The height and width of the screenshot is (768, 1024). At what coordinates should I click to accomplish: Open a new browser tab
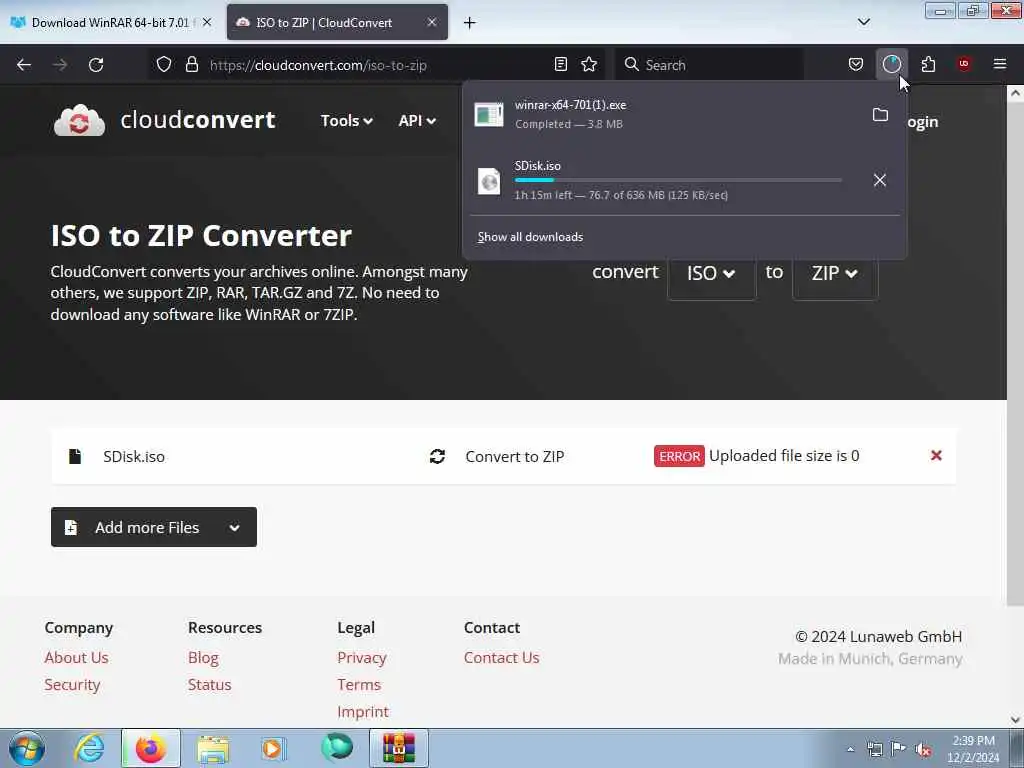pyautogui.click(x=470, y=23)
